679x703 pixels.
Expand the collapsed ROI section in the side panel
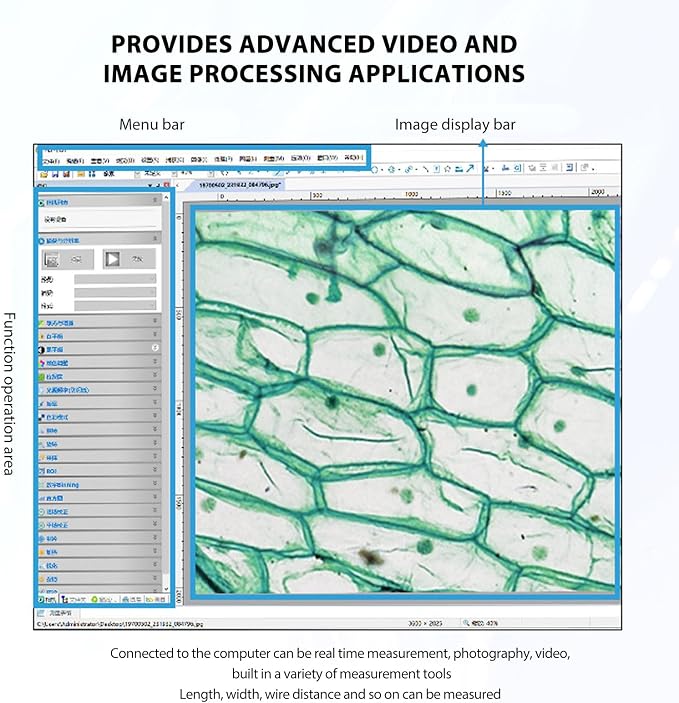click(99, 471)
